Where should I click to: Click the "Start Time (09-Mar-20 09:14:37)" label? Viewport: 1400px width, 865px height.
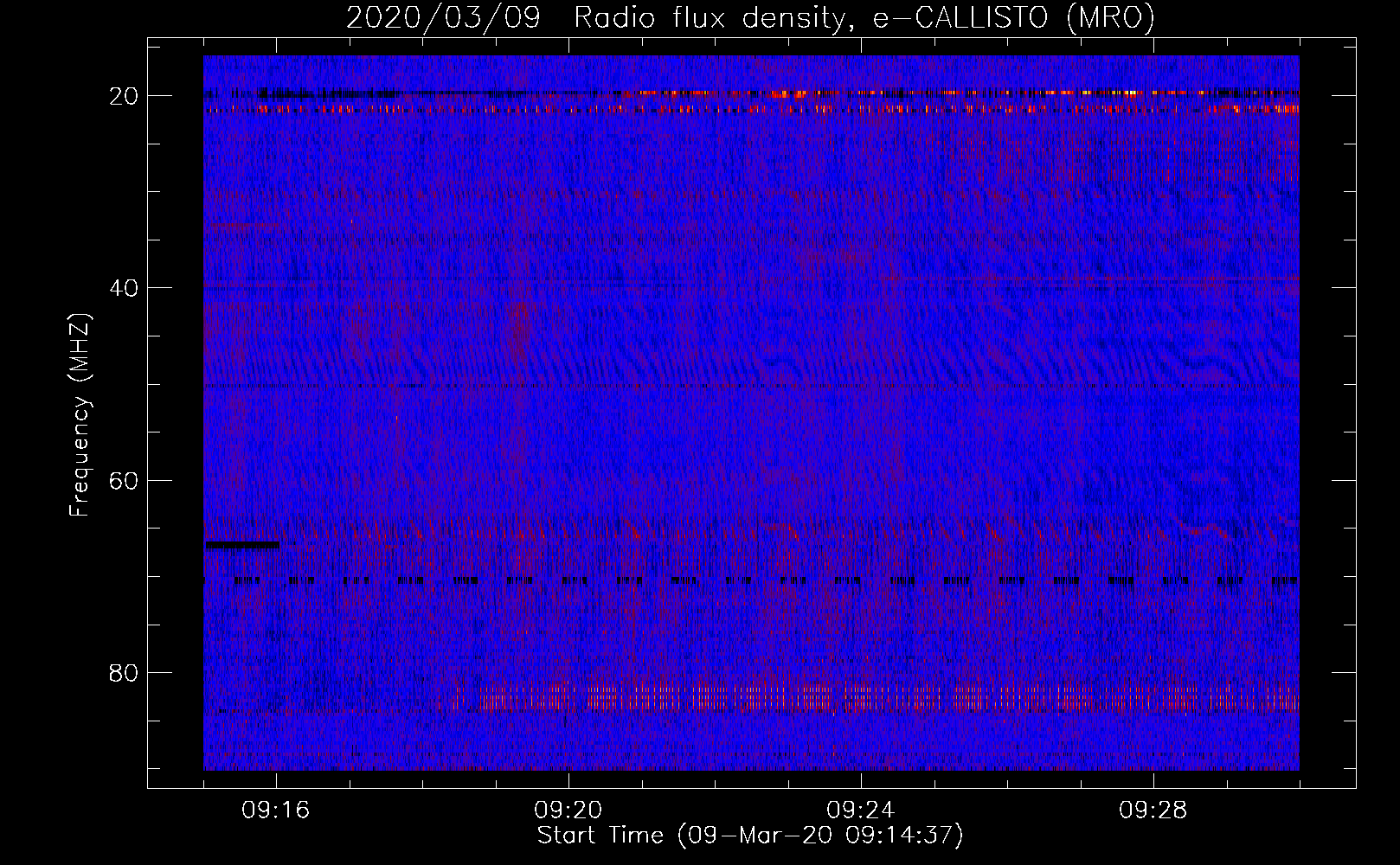pyautogui.click(x=750, y=836)
